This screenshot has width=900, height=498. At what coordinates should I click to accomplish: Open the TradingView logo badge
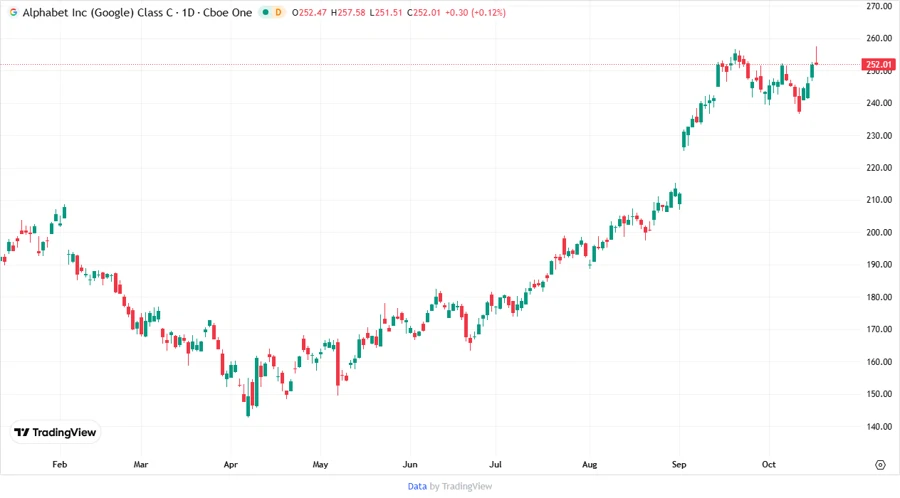point(55,433)
